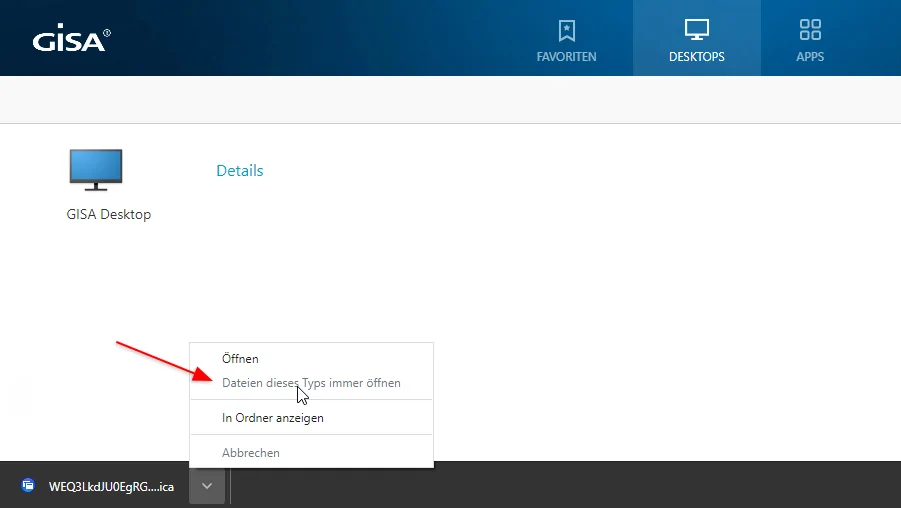Click the GISA Desktop label
901x508 pixels.
(109, 214)
